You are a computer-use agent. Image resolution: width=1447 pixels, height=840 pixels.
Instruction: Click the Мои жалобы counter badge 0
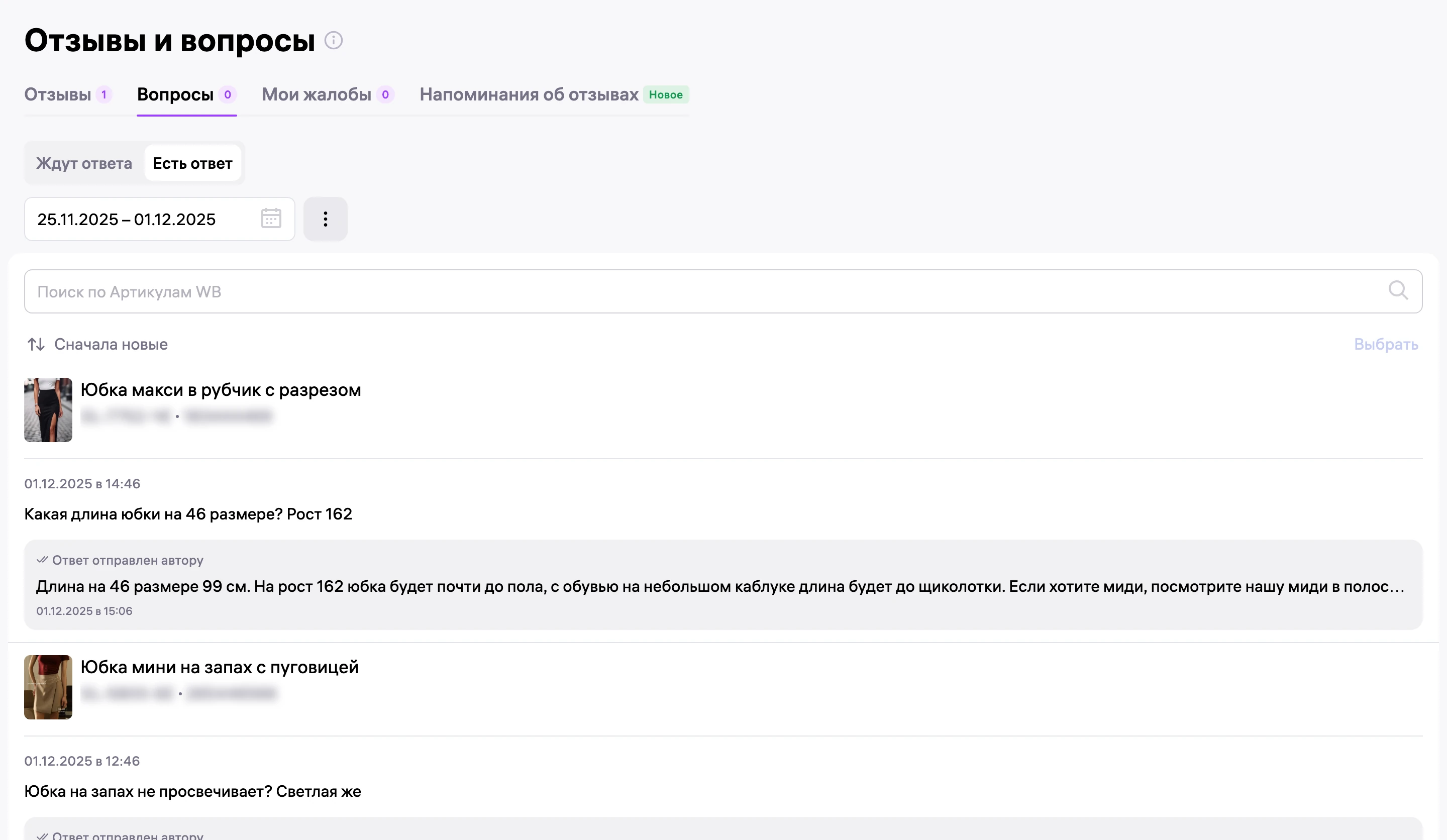point(385,95)
